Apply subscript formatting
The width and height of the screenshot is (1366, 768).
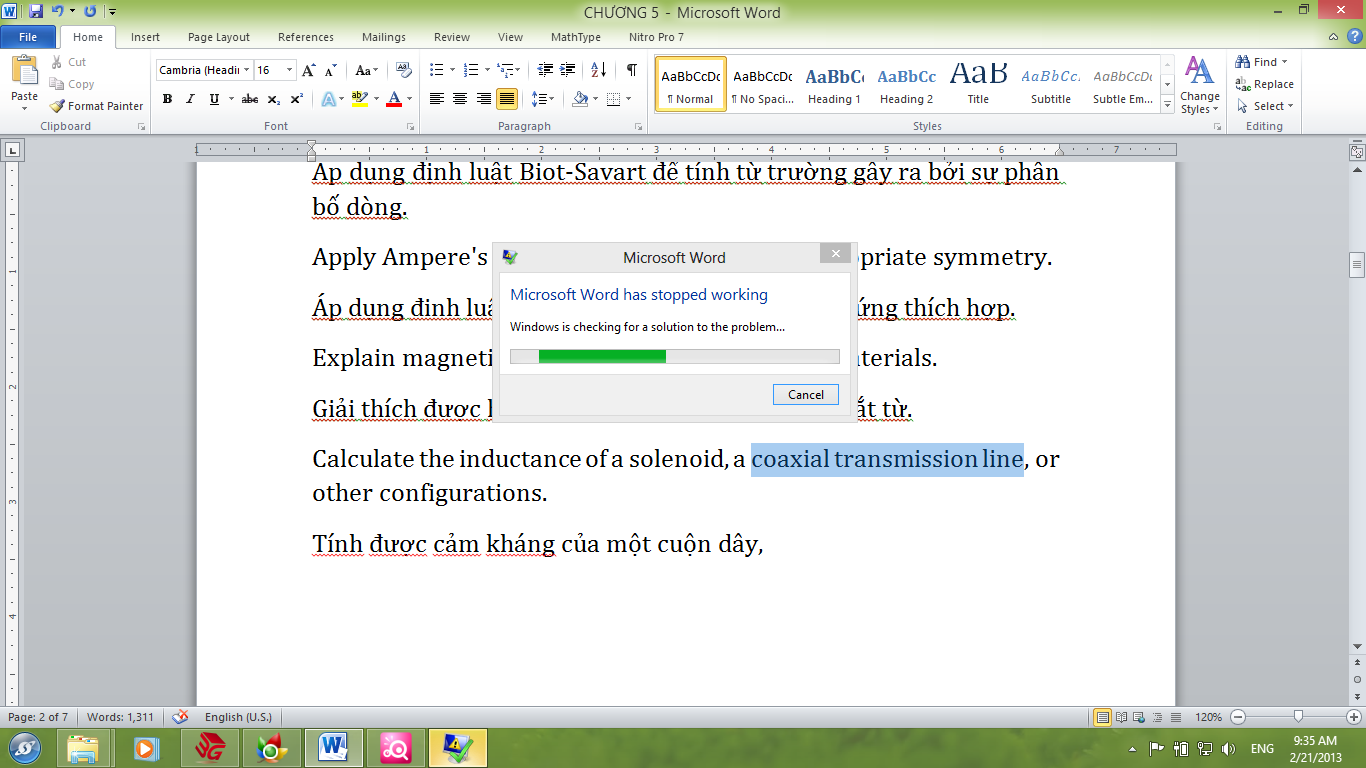point(275,99)
